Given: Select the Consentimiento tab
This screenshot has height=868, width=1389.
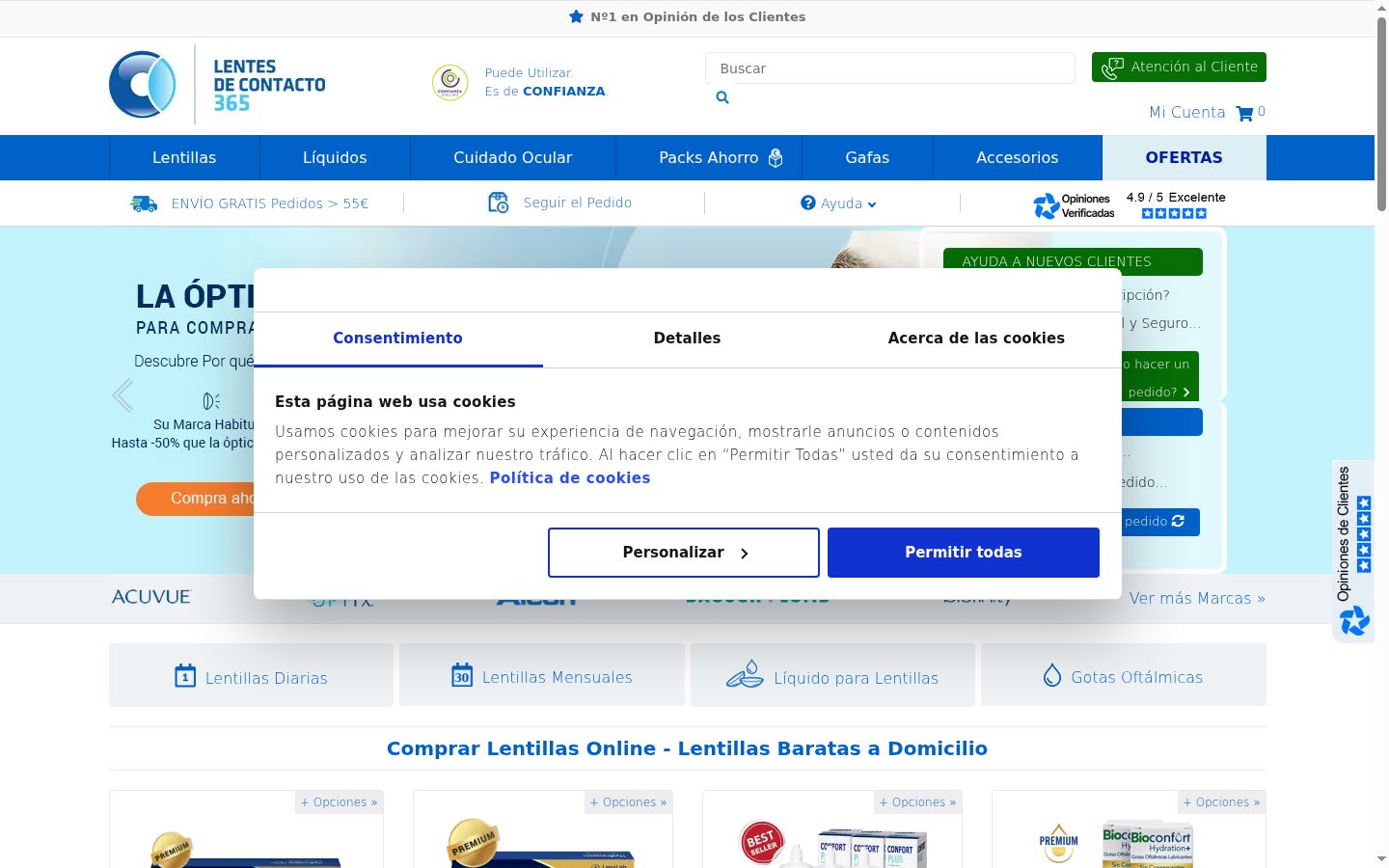Looking at the screenshot, I should pos(397,339).
